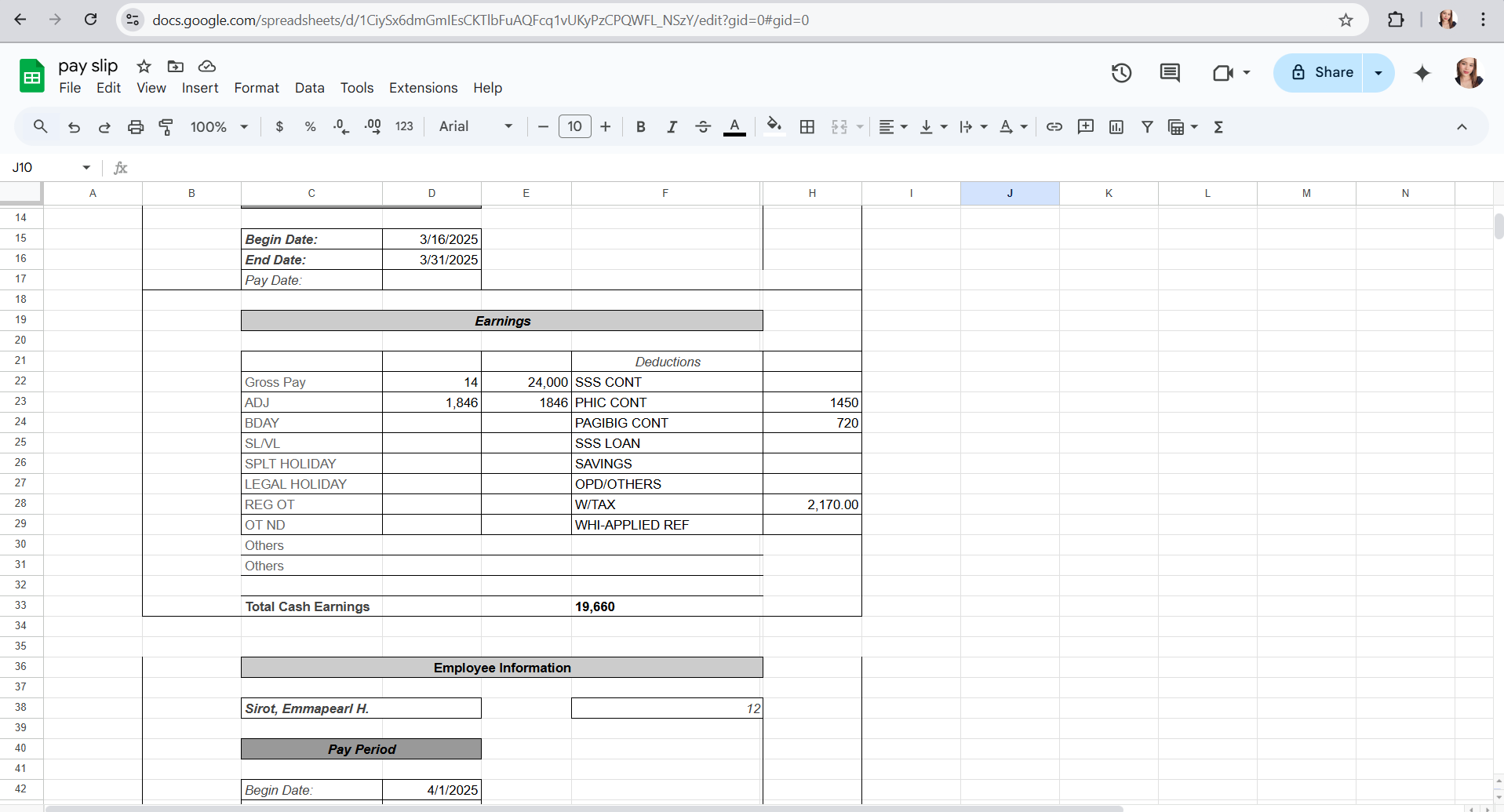Open the Extensions menu

tap(424, 88)
